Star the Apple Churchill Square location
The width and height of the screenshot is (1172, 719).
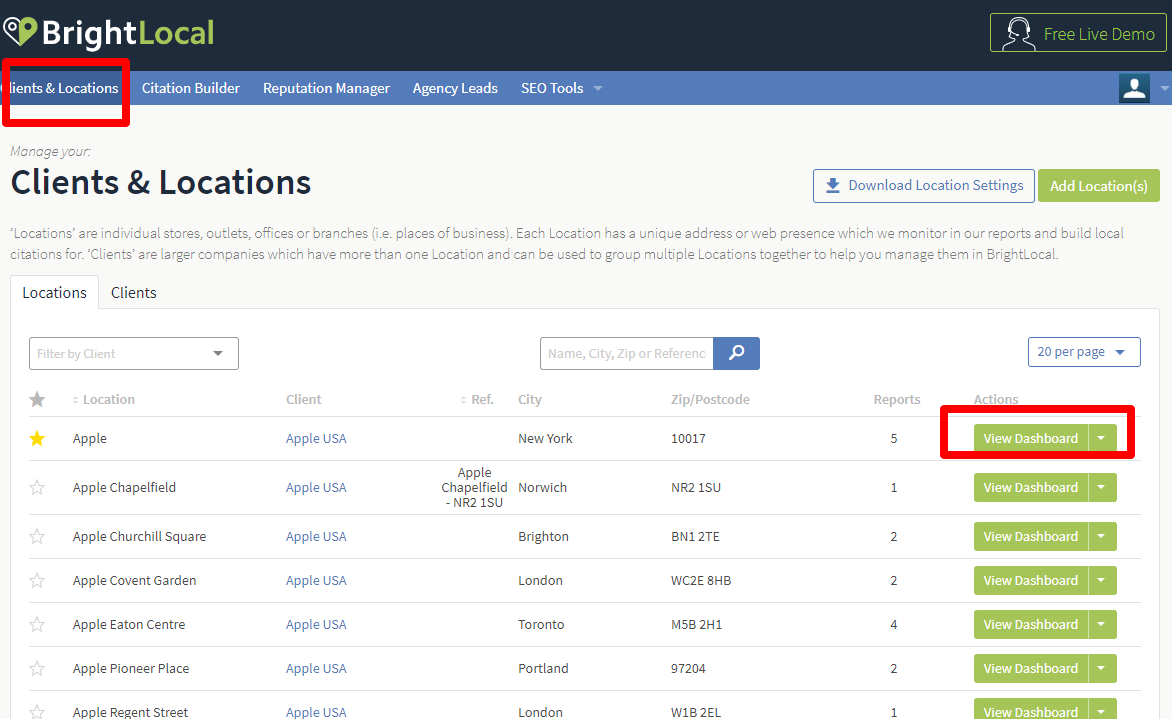coord(37,537)
